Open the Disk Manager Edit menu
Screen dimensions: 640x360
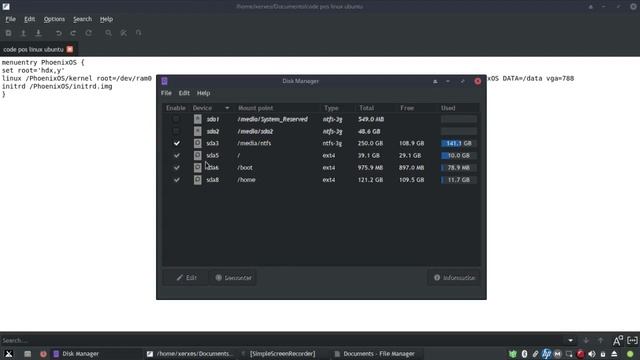(184, 93)
